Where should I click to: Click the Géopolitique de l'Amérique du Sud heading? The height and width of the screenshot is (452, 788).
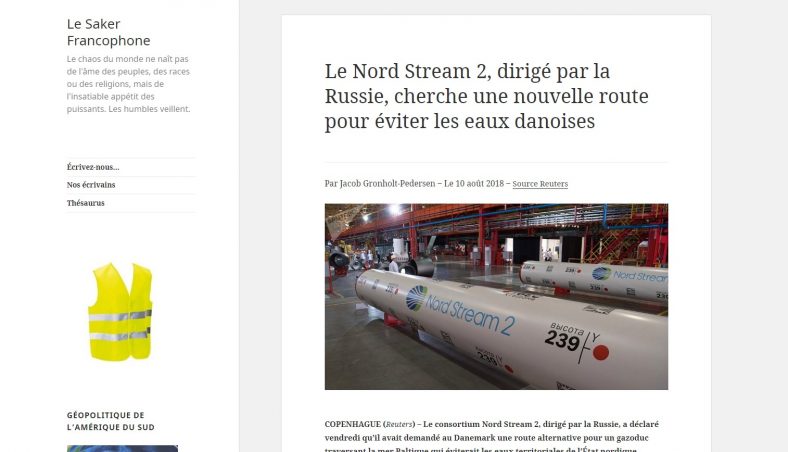click(111, 421)
